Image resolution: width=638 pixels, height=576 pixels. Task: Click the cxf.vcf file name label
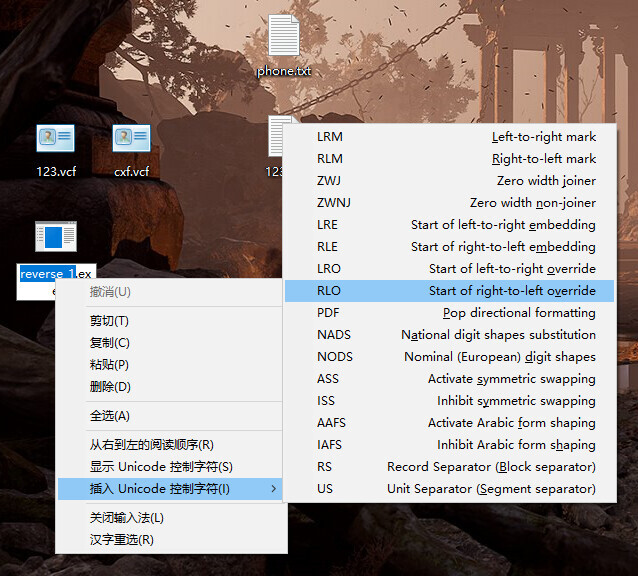[x=131, y=171]
